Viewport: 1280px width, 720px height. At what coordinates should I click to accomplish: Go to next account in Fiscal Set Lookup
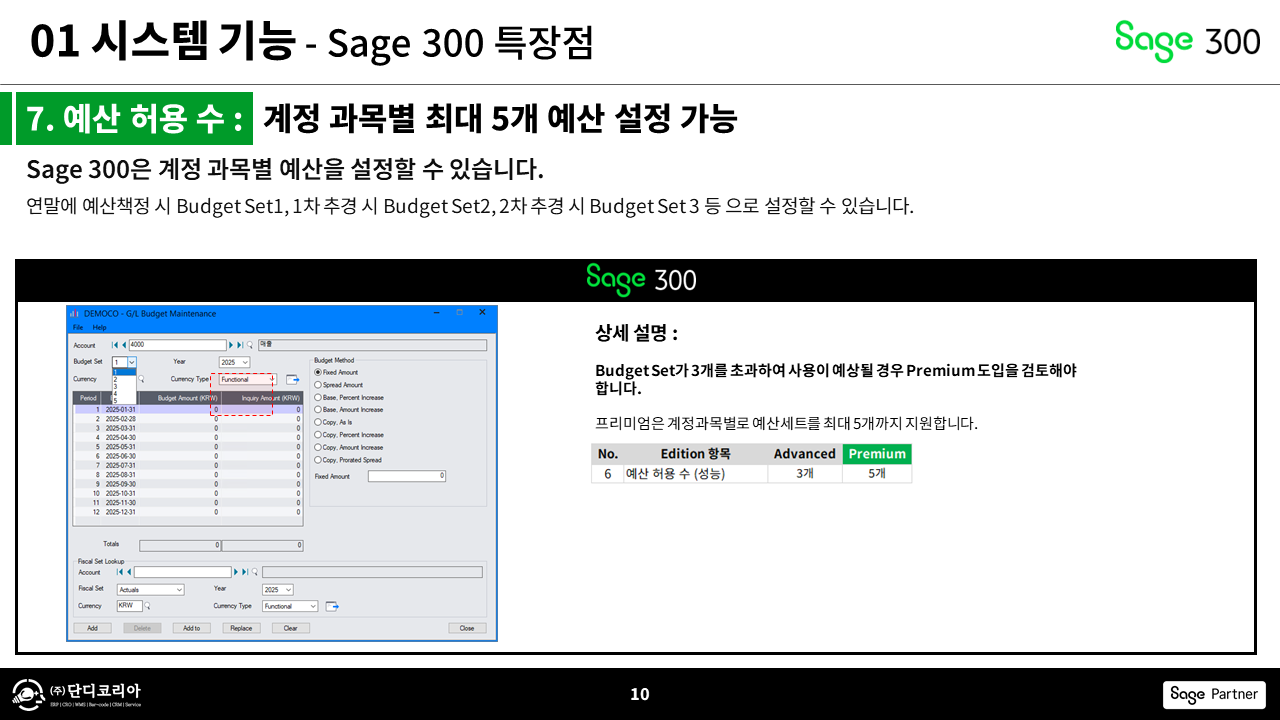[237, 572]
